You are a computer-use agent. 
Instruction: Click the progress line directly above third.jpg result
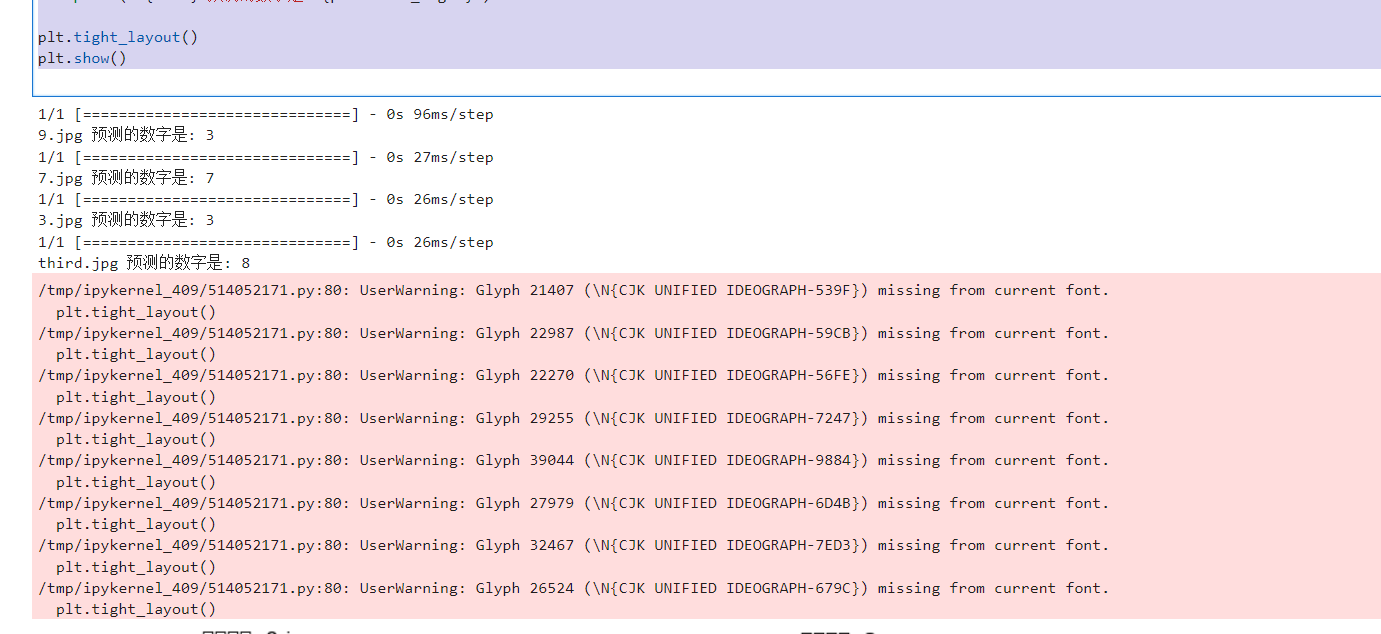point(266,242)
